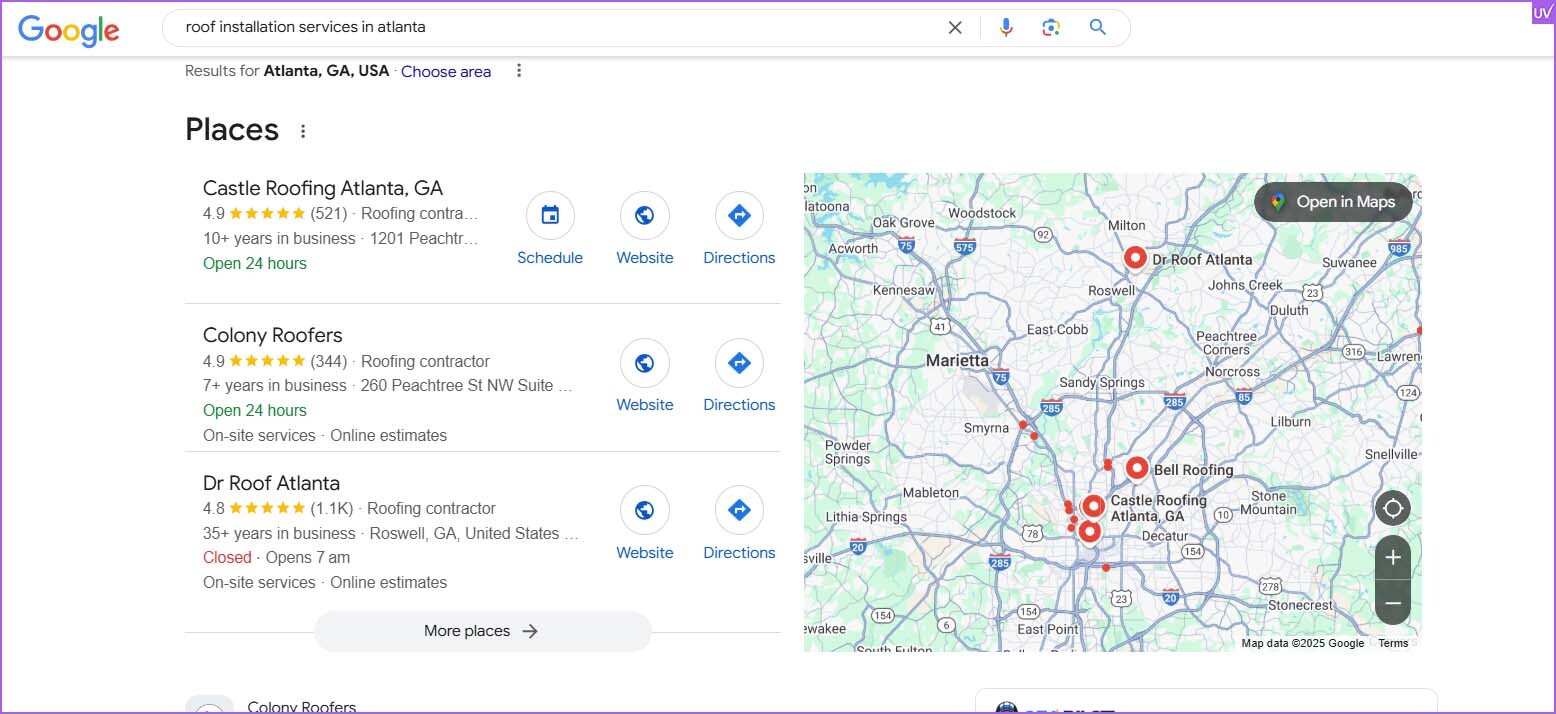The height and width of the screenshot is (714, 1556).
Task: Select the Bell Roofing map pin
Action: click(1137, 469)
